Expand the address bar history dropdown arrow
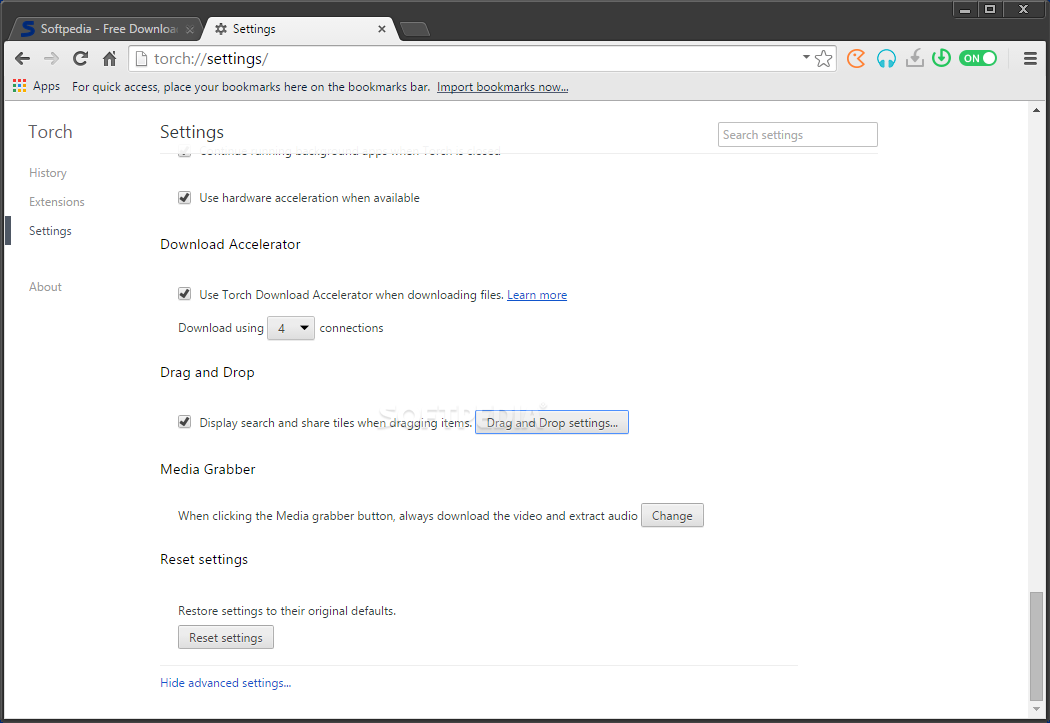 pos(806,58)
